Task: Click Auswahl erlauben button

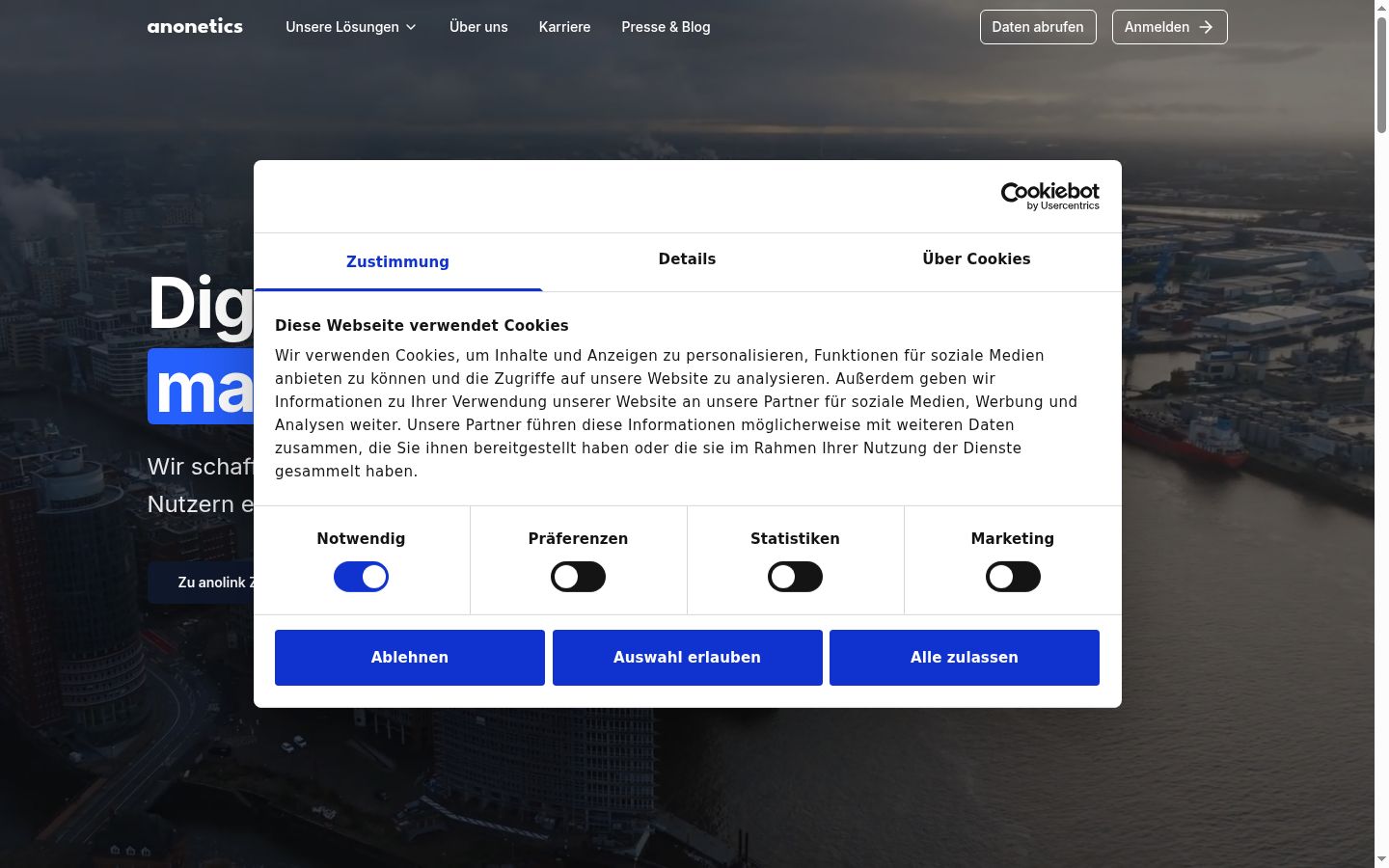Action: click(x=688, y=658)
